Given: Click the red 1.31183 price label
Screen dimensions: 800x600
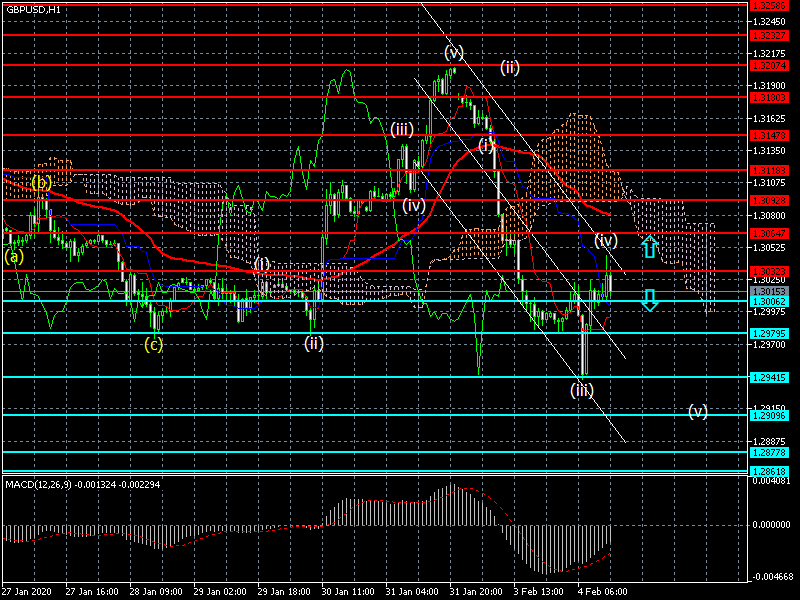Looking at the screenshot, I should [x=769, y=170].
